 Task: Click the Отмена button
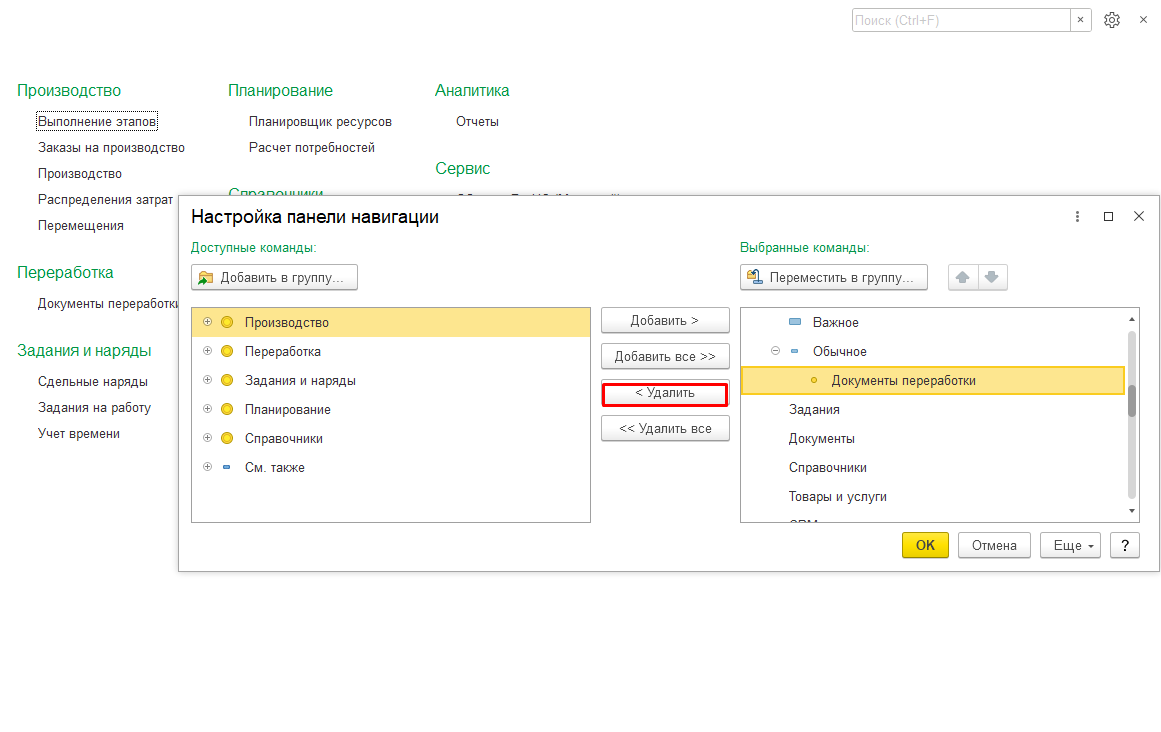pyautogui.click(x=994, y=545)
